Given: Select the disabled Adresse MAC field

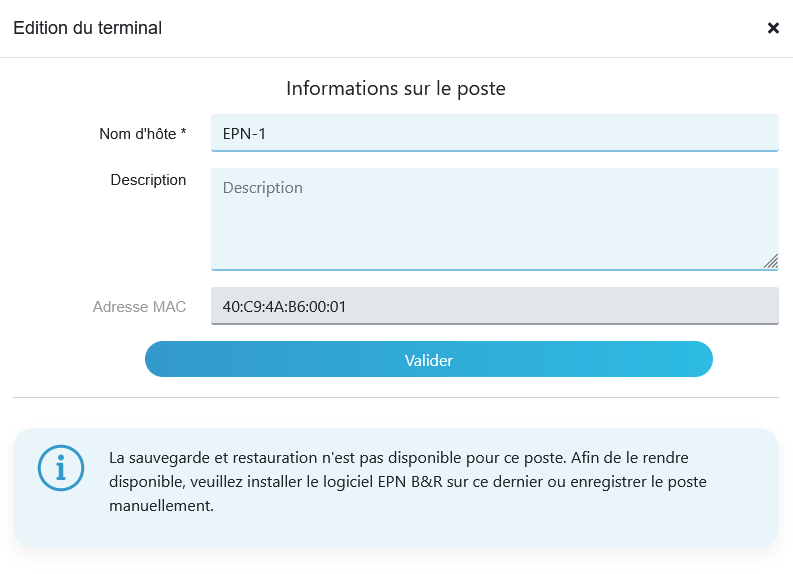Looking at the screenshot, I should point(495,306).
